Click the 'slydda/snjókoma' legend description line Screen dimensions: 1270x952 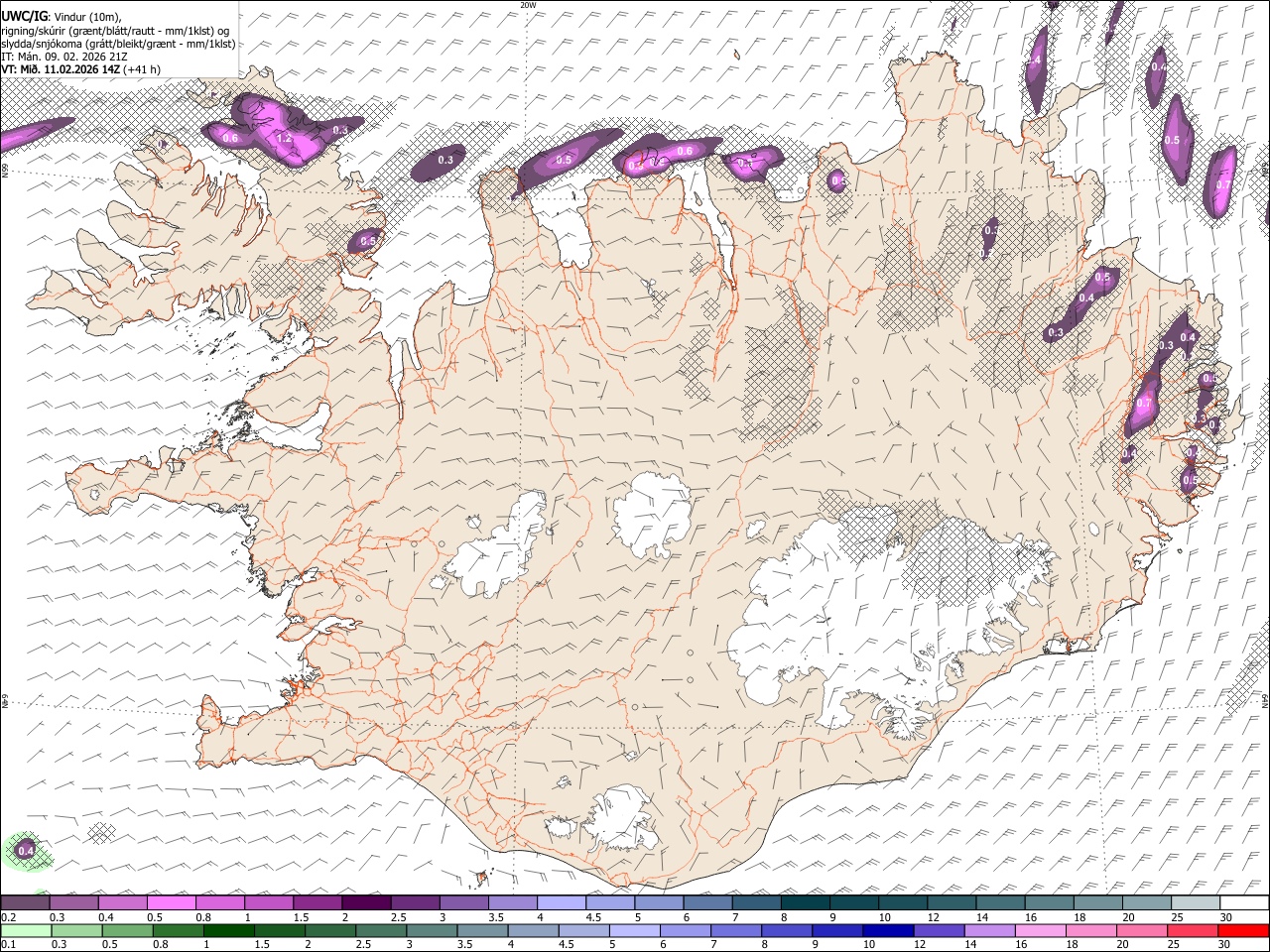point(118,44)
